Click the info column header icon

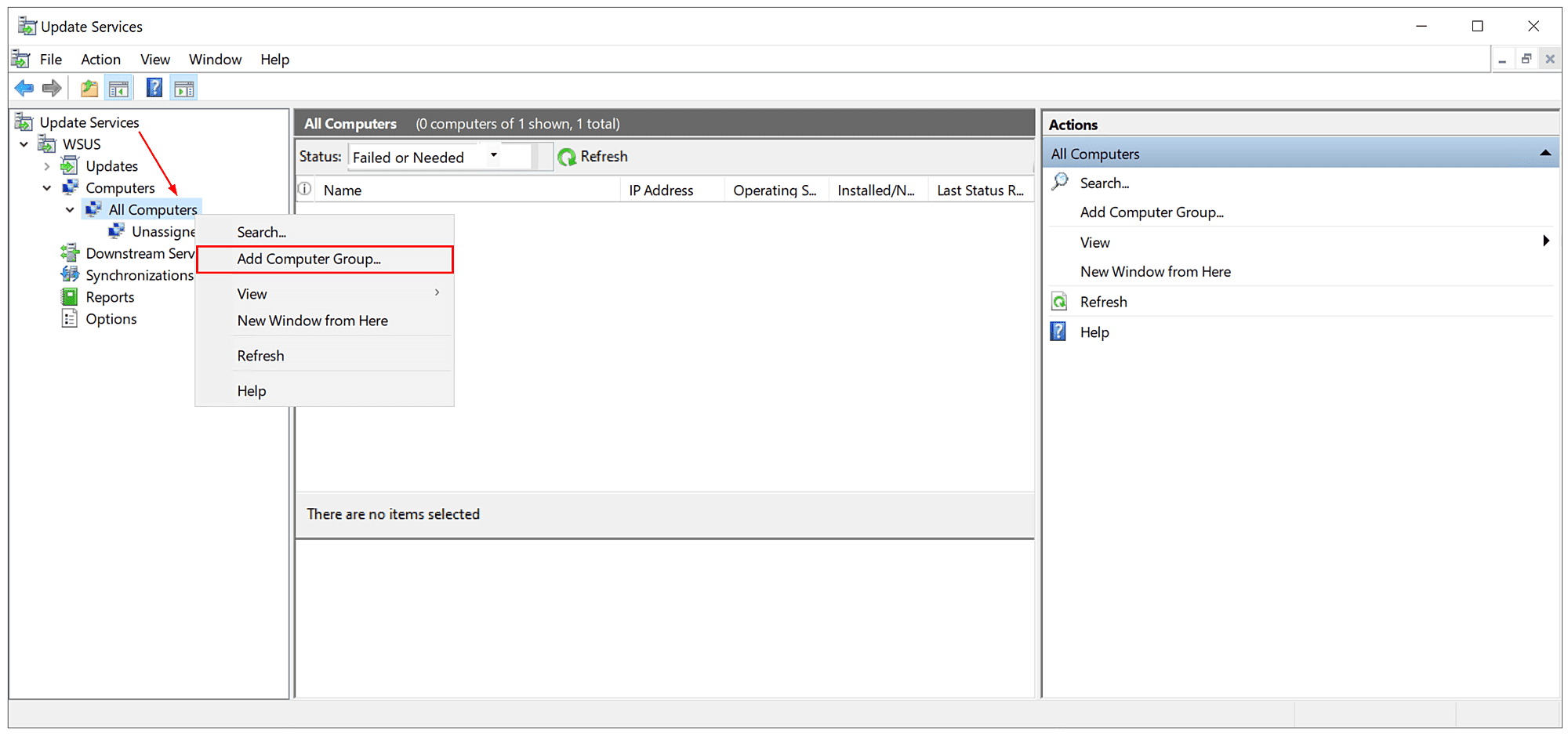(x=305, y=189)
